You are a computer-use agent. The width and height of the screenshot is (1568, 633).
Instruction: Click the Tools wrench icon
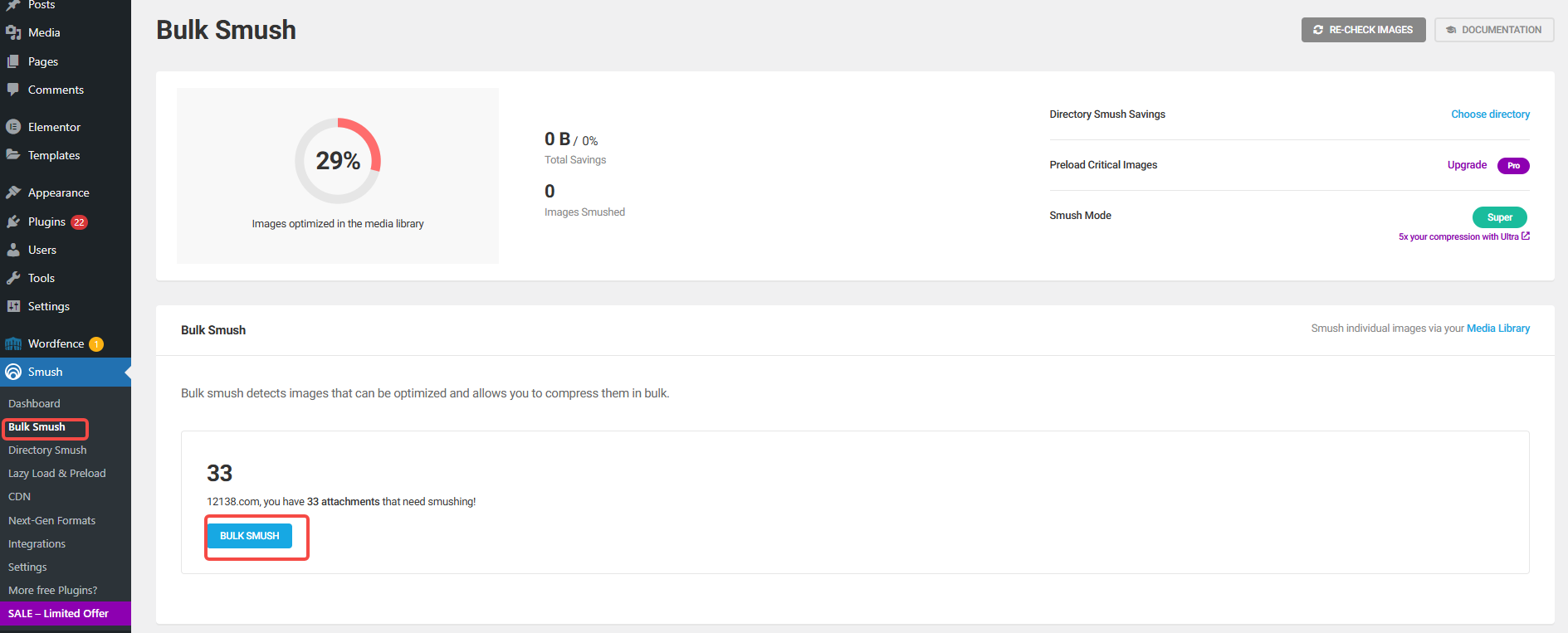point(13,278)
